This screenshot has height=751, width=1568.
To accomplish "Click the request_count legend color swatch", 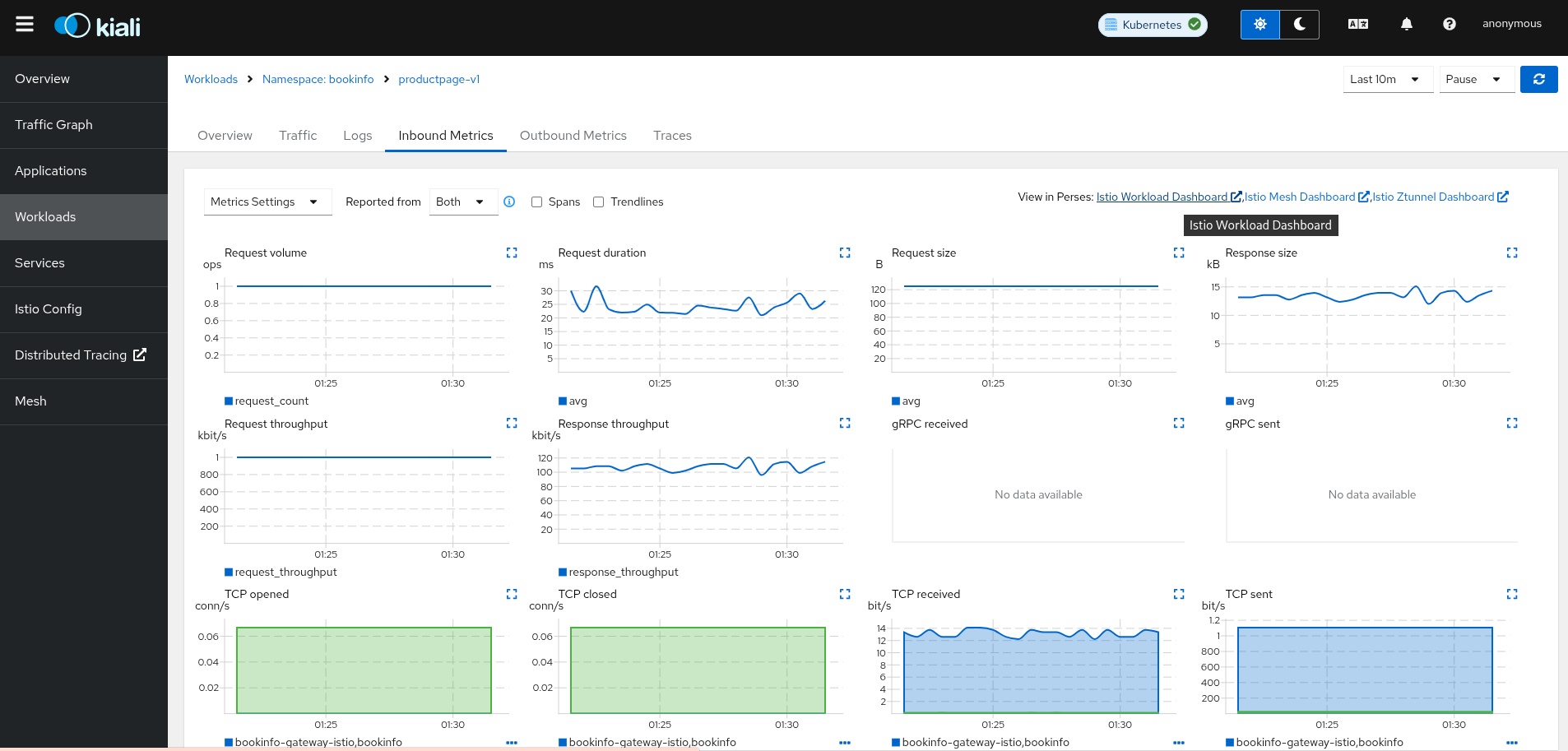I will coord(229,401).
